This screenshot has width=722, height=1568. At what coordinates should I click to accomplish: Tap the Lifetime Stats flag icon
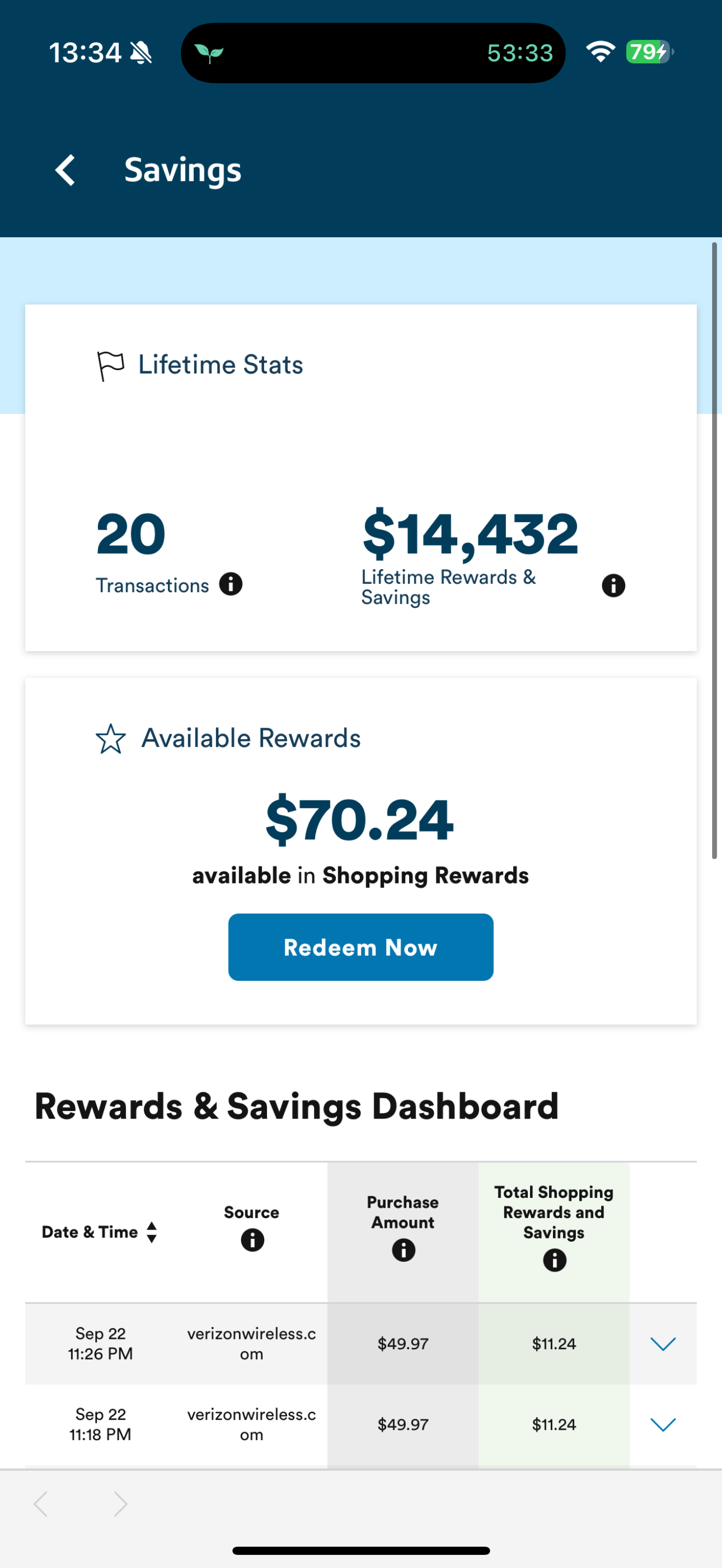pyautogui.click(x=110, y=366)
